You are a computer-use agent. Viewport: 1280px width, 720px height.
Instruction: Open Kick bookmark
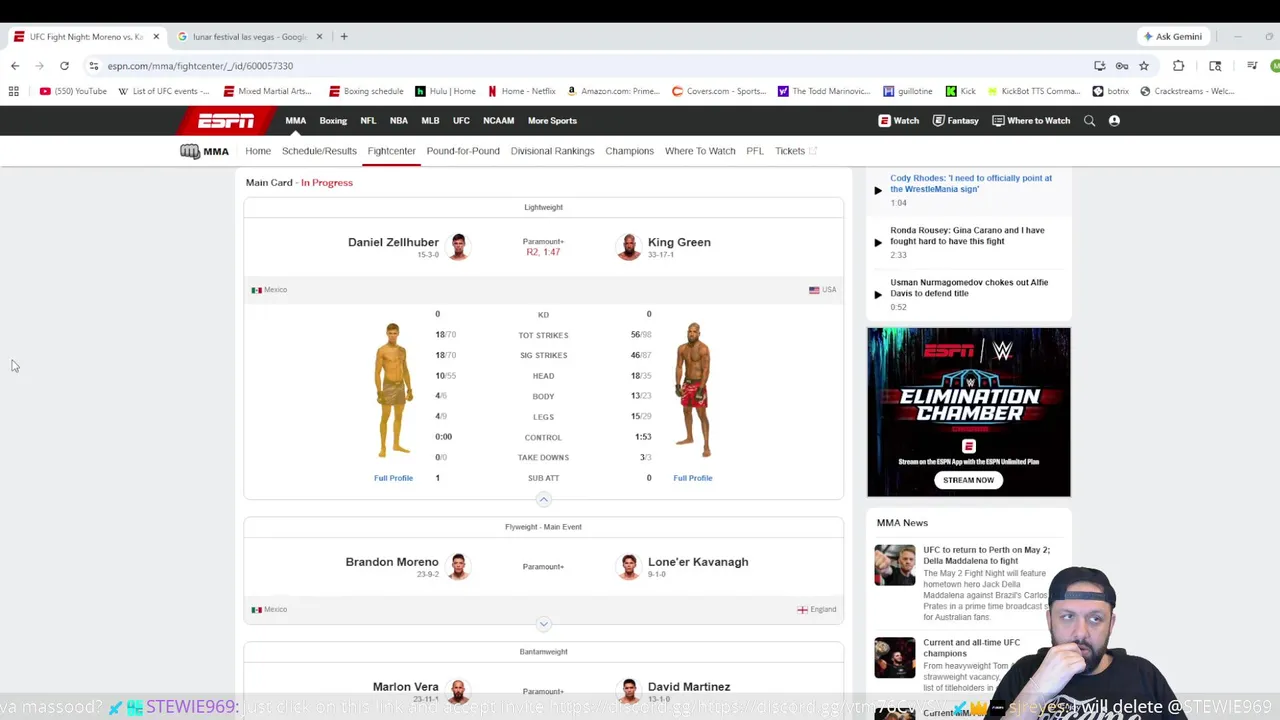click(x=961, y=91)
